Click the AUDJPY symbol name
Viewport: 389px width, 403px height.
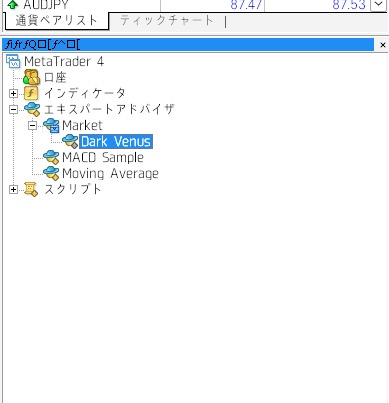point(46,5)
